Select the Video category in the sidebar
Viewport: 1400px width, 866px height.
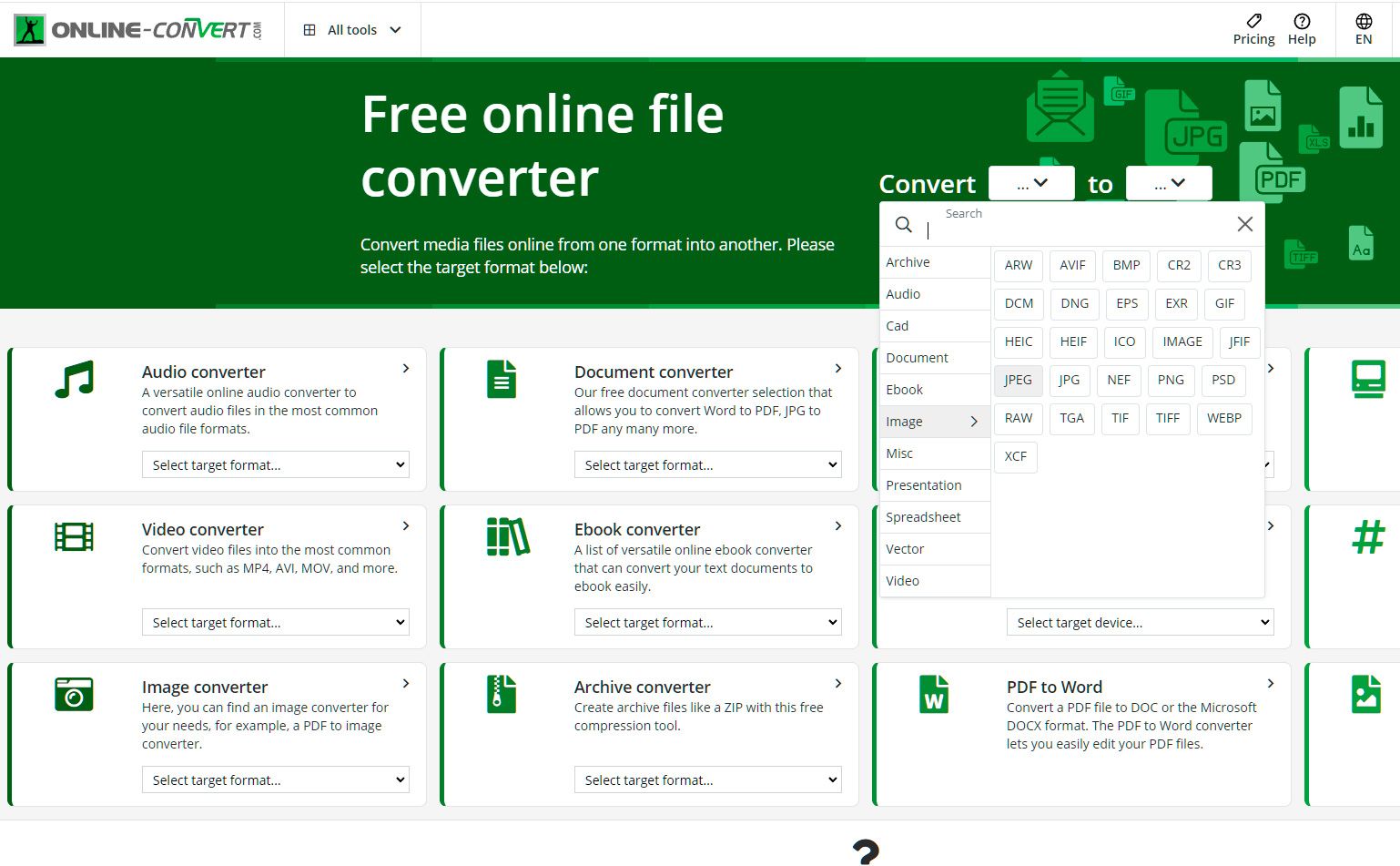coord(902,580)
